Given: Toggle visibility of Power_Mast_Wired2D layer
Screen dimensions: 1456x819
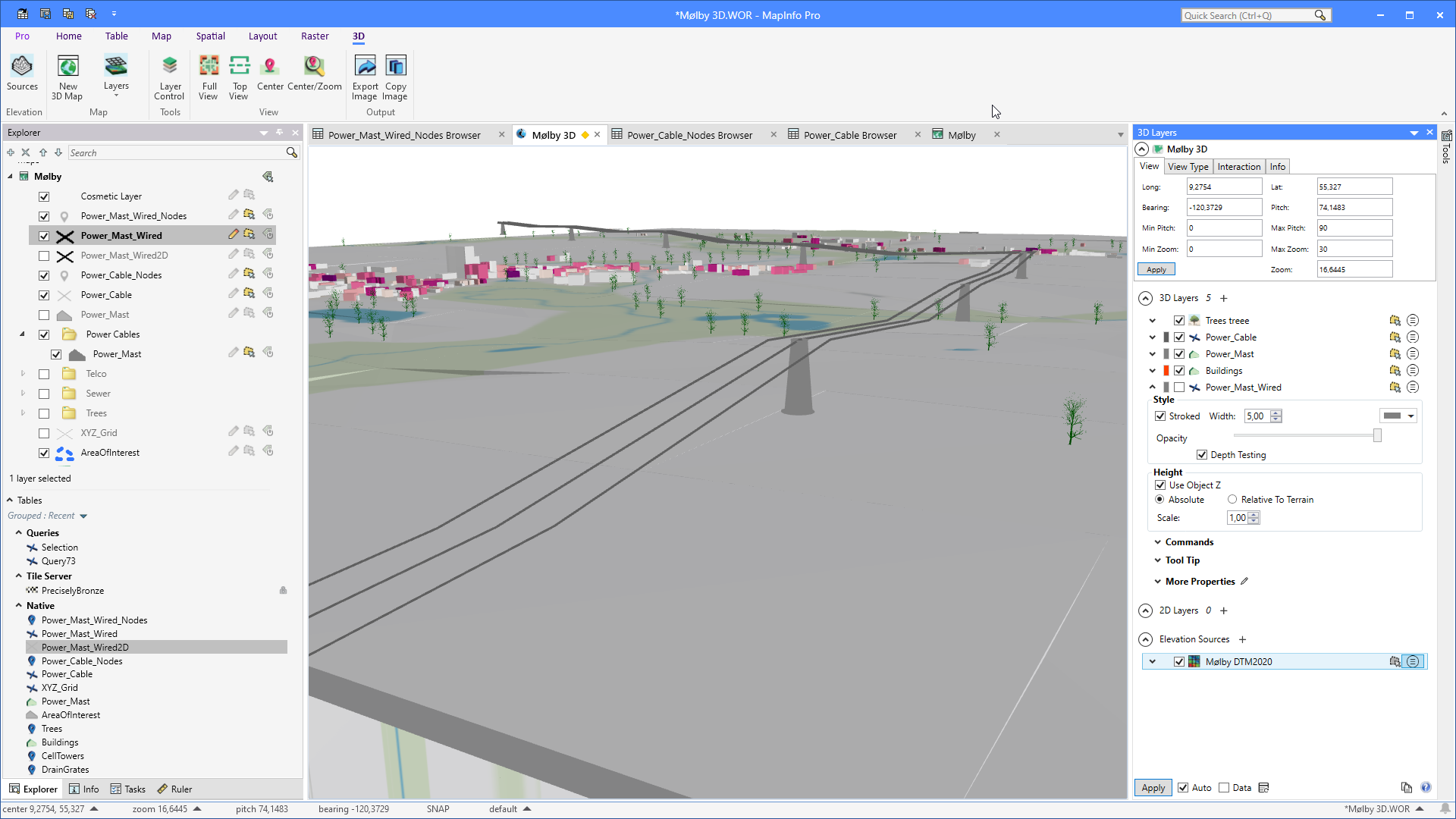Looking at the screenshot, I should (x=44, y=256).
